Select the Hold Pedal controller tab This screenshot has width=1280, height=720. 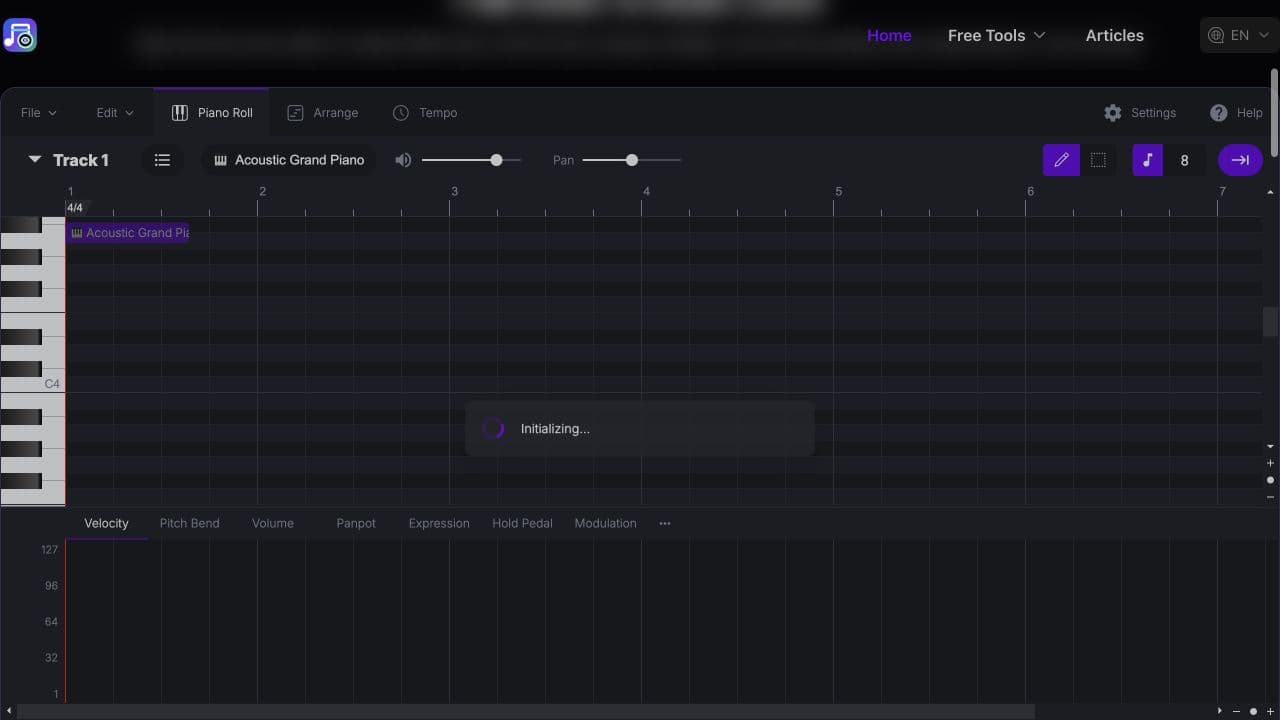[x=522, y=523]
